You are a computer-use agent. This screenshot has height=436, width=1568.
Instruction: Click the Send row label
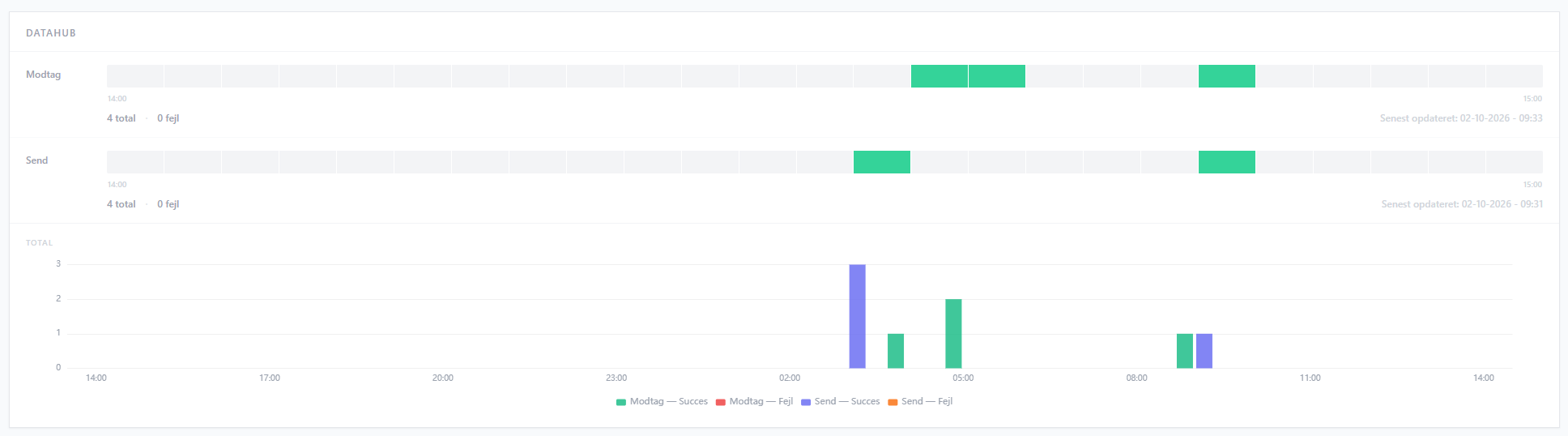[x=37, y=160]
